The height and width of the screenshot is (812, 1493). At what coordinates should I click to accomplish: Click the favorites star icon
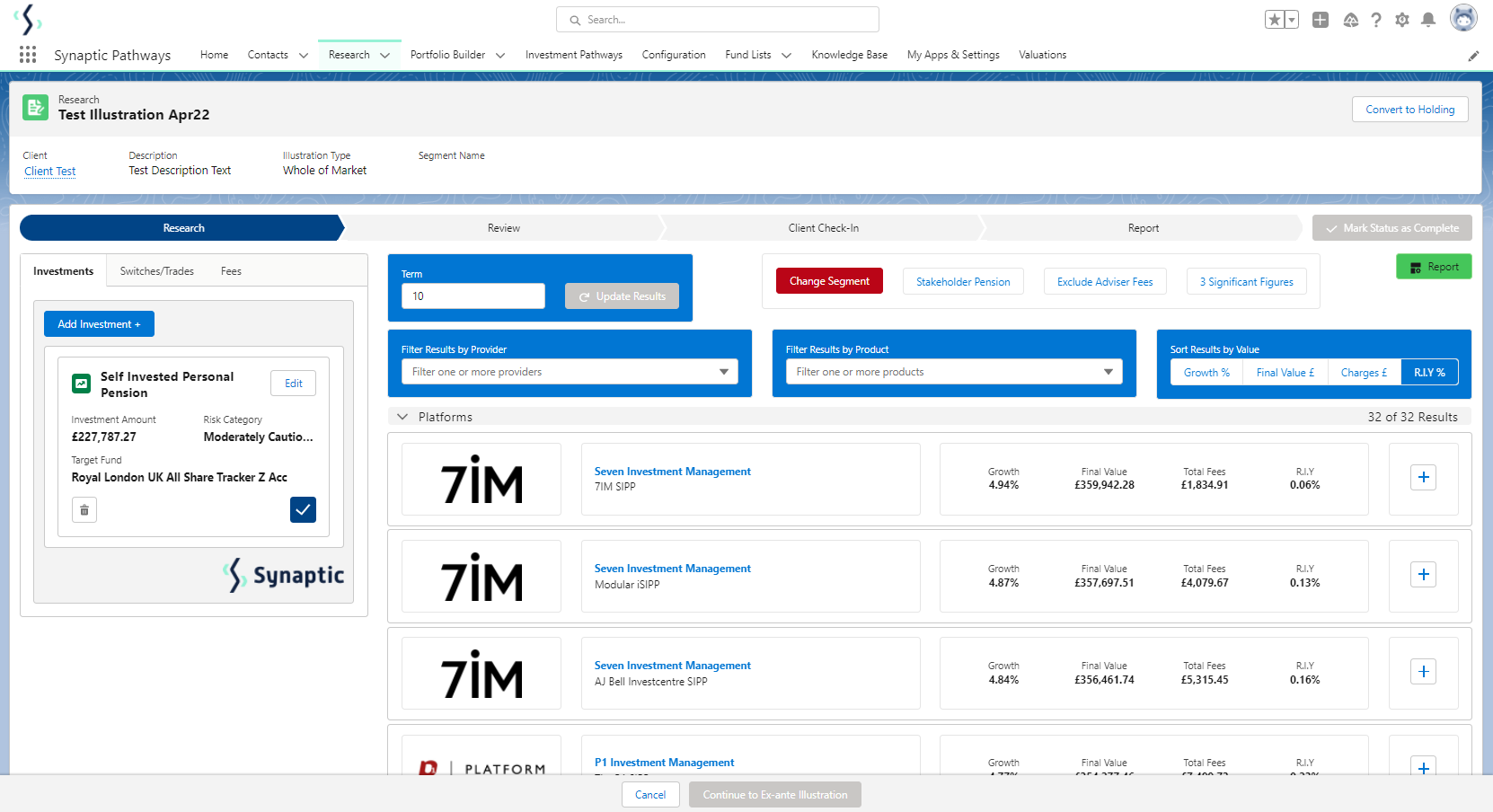click(x=1274, y=20)
